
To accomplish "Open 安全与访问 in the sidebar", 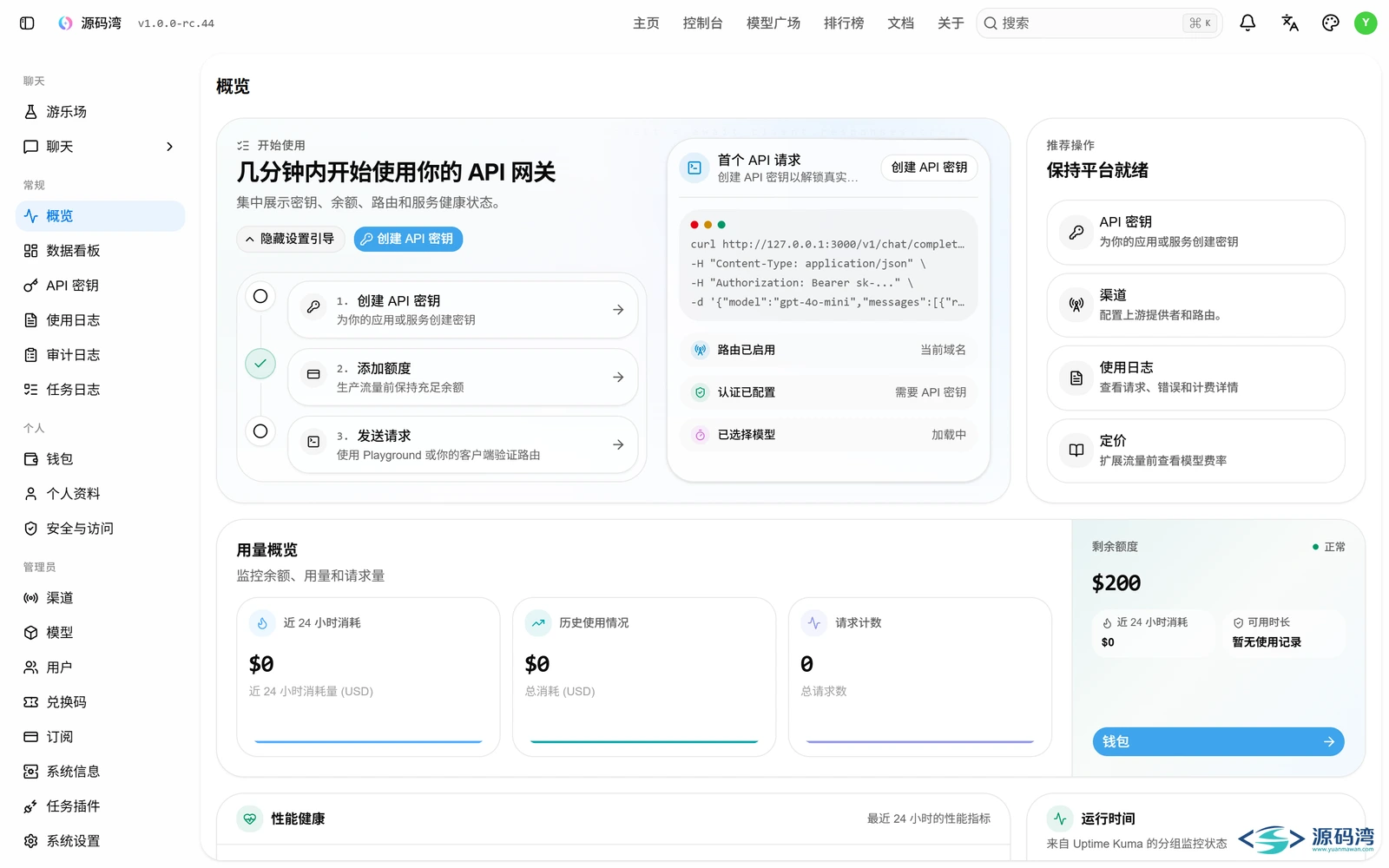I will [x=101, y=529].
